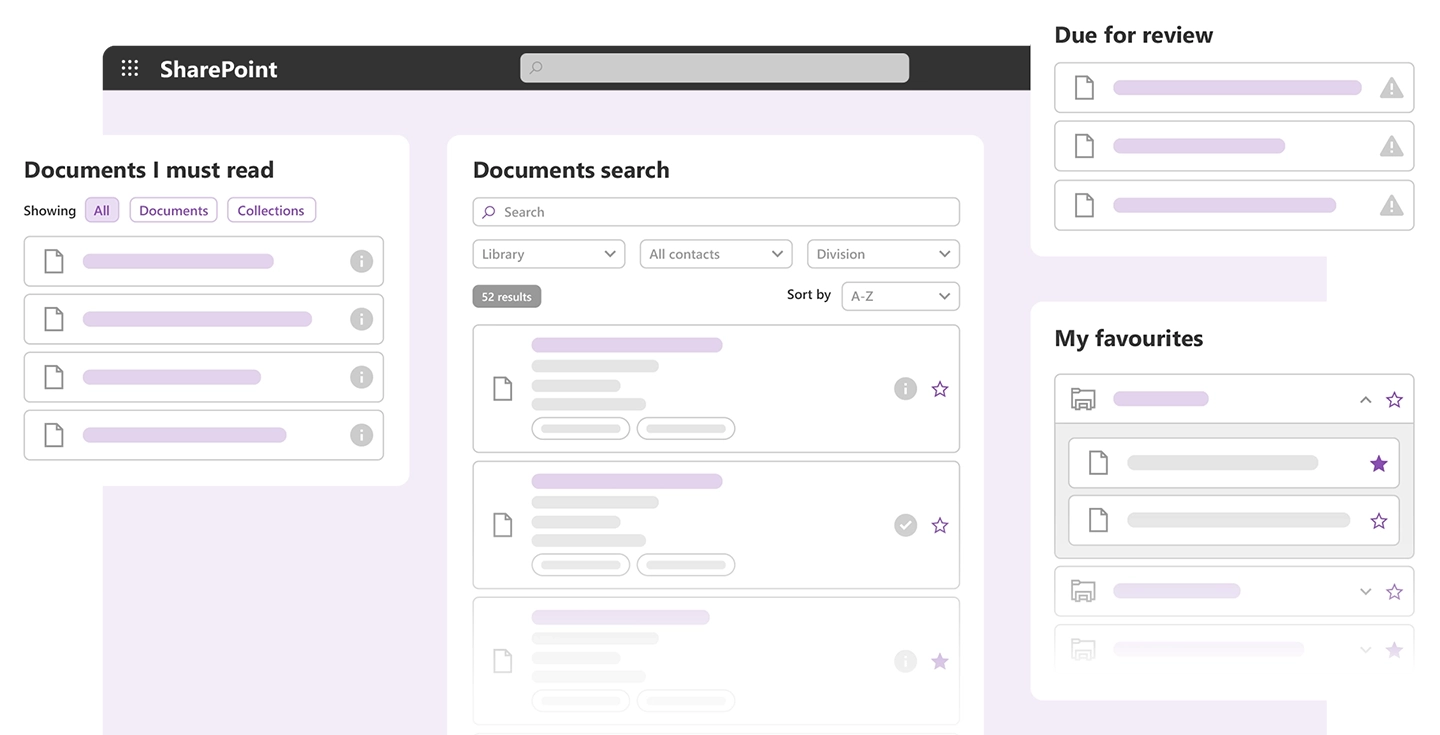The width and height of the screenshot is (1440, 735).
Task: Toggle outline star on second file in expanded collection
Action: [x=1379, y=521]
